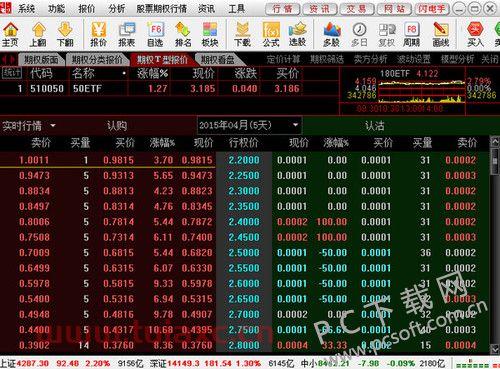
Task: Open the 系统 menu
Action: point(26,8)
